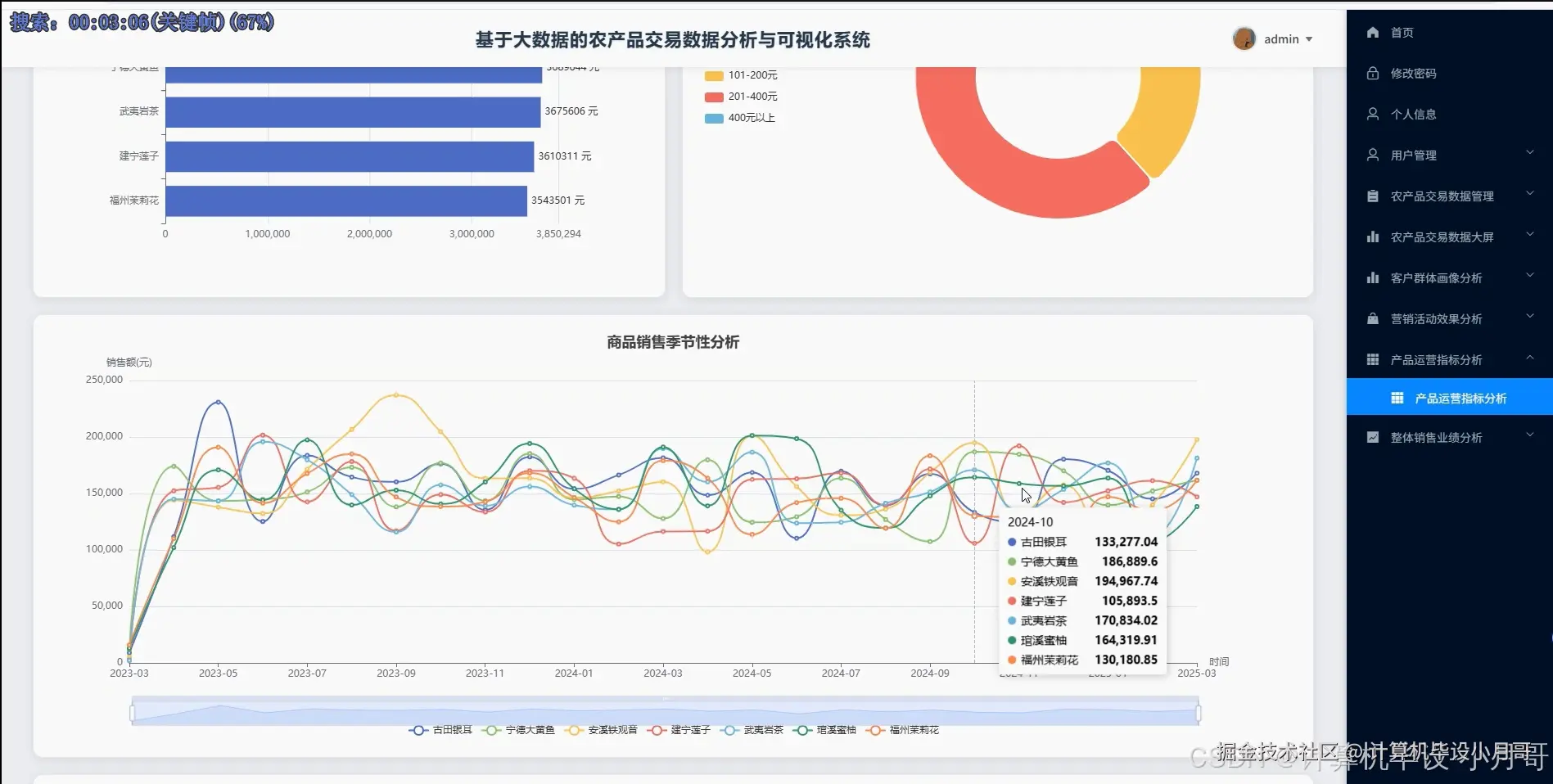
Task: Expand the 用户管理 chevron
Action: (x=1530, y=153)
